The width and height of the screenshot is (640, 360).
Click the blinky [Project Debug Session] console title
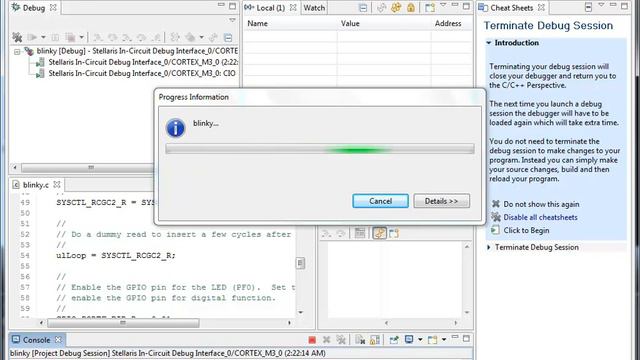coord(167,353)
